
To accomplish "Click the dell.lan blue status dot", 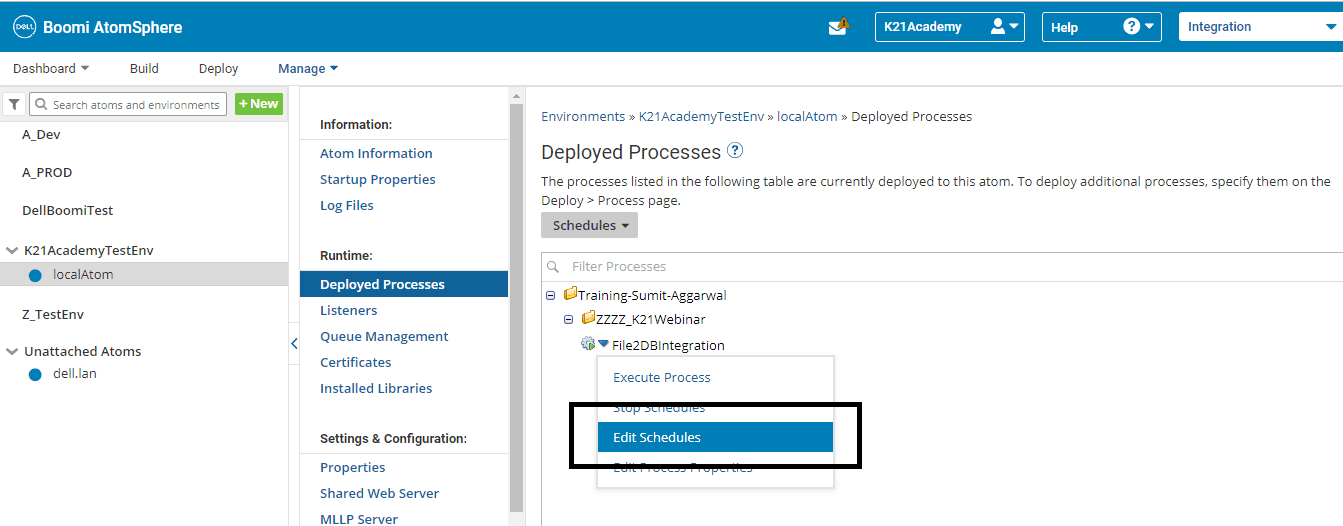I will click(35, 374).
